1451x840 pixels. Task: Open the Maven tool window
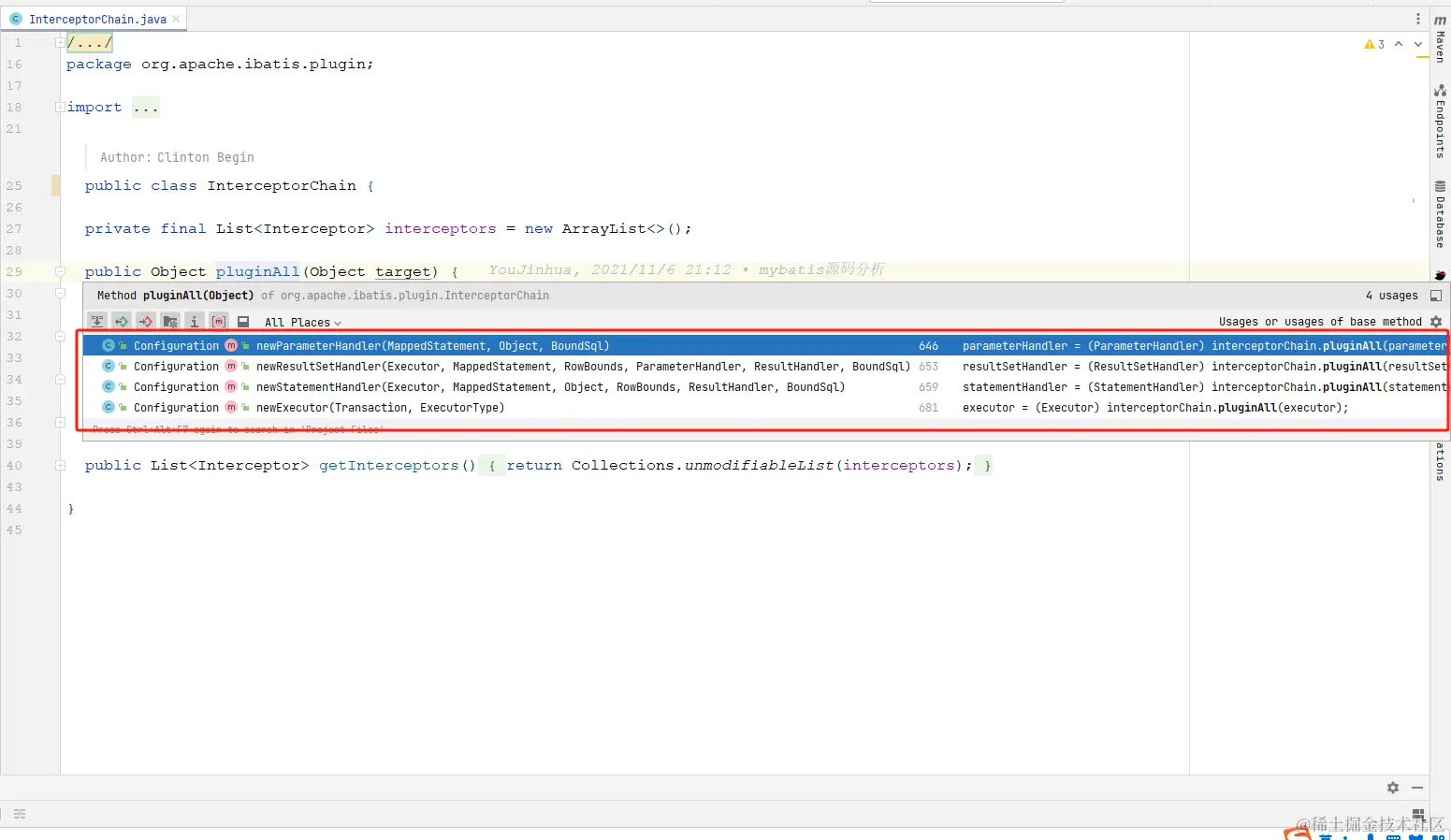click(1441, 40)
